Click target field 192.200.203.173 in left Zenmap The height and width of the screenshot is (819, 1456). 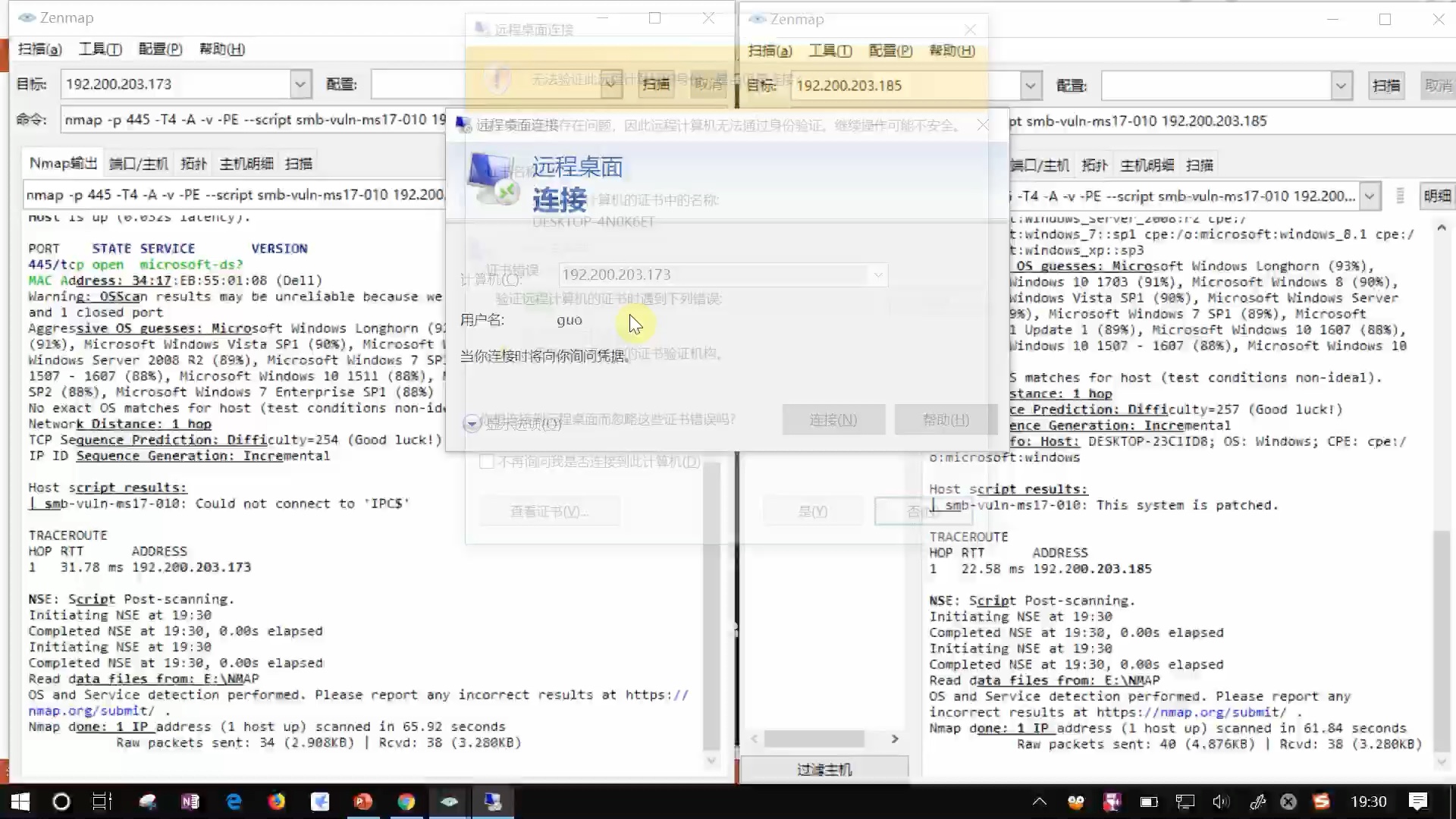pos(176,84)
